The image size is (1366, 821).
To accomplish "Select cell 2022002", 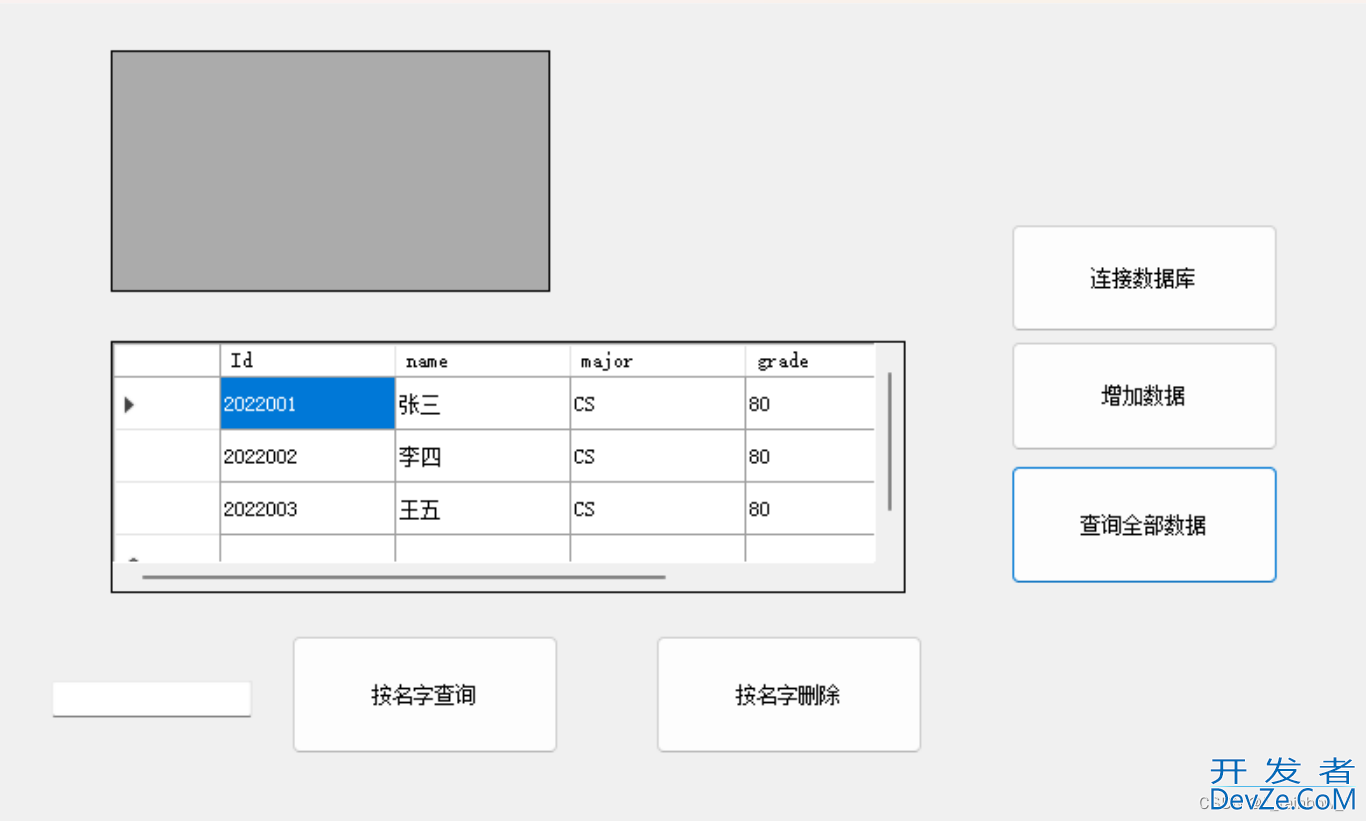I will pyautogui.click(x=308, y=456).
